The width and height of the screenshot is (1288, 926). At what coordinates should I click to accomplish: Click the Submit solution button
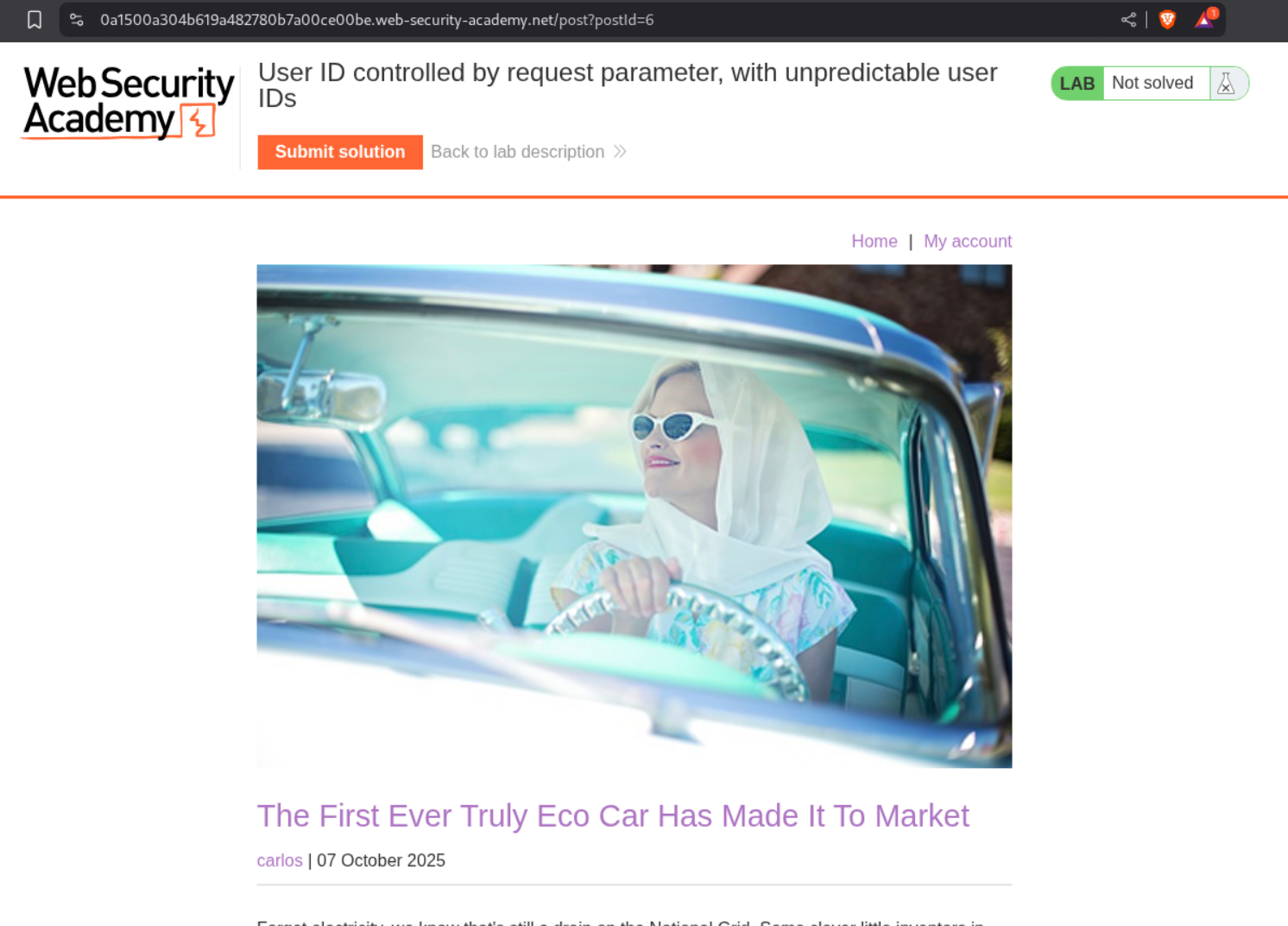point(340,152)
